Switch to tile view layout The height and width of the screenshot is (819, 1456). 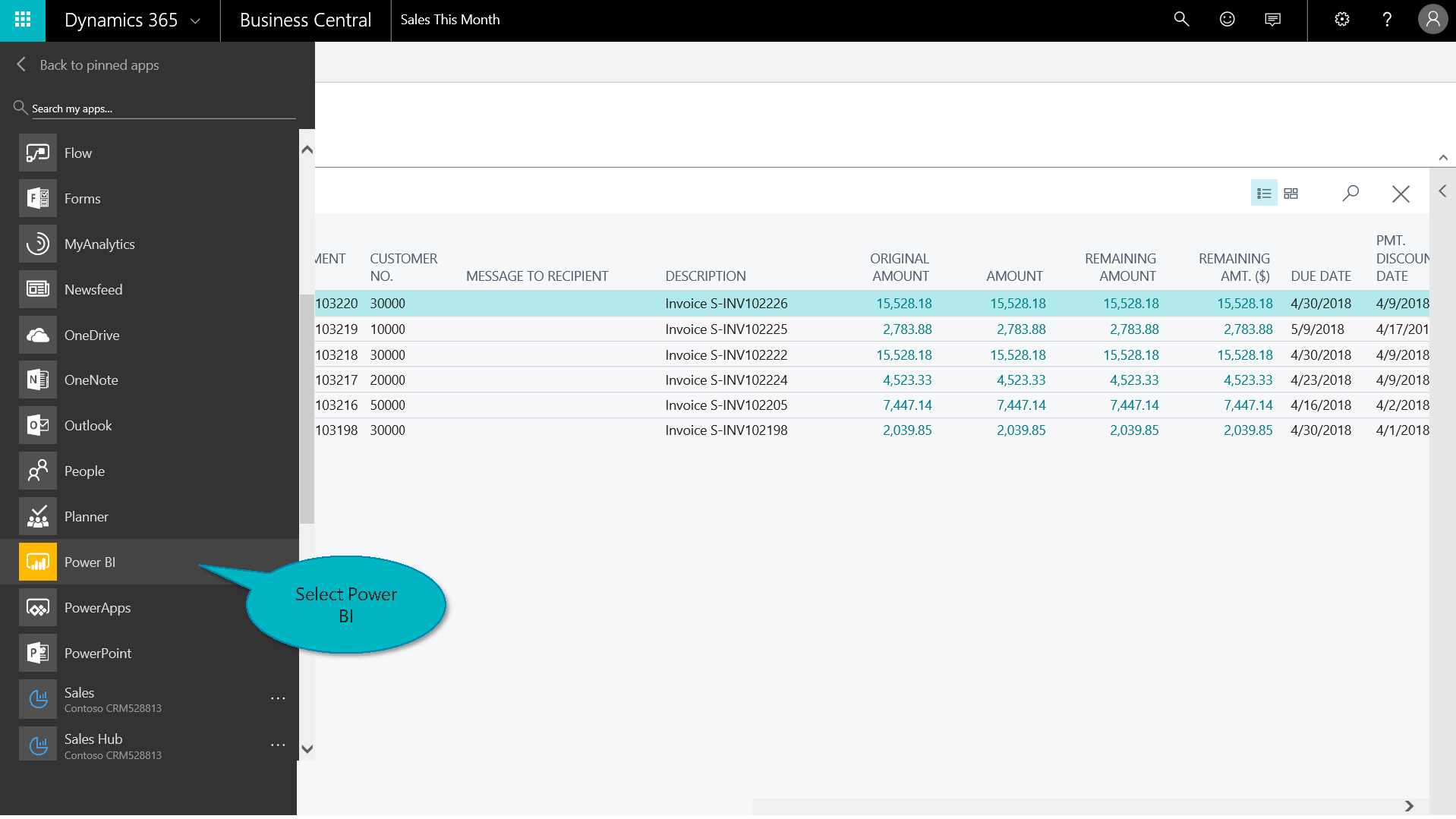click(1291, 194)
